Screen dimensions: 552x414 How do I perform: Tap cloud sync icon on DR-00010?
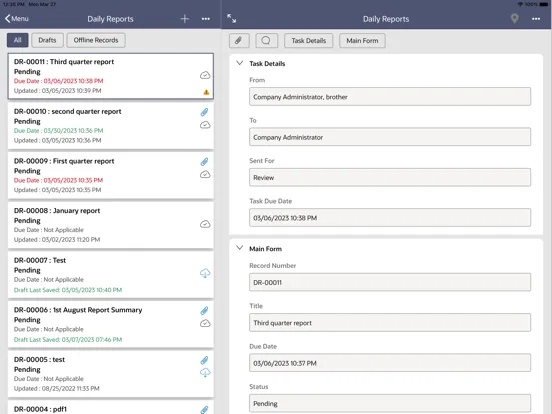[205, 125]
